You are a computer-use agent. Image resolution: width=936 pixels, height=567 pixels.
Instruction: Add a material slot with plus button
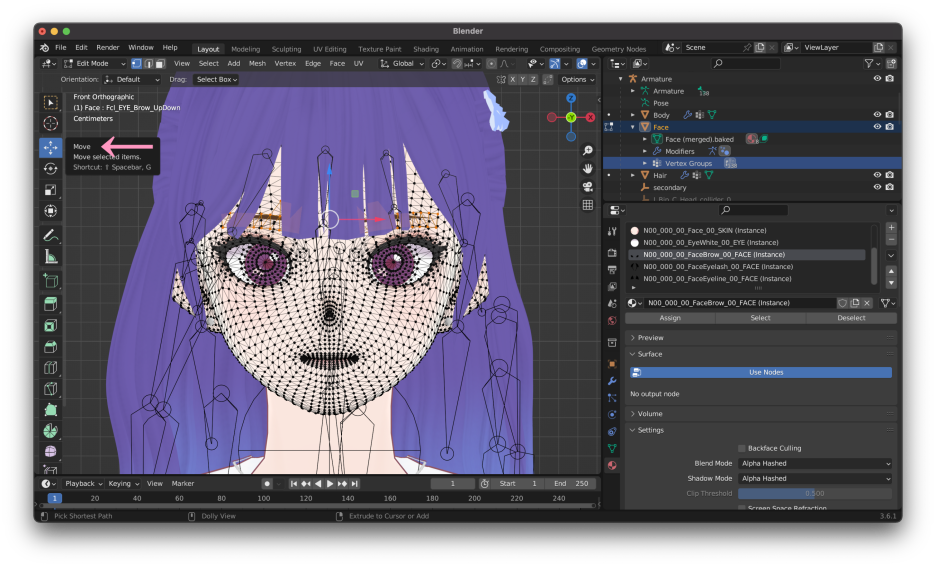891,227
